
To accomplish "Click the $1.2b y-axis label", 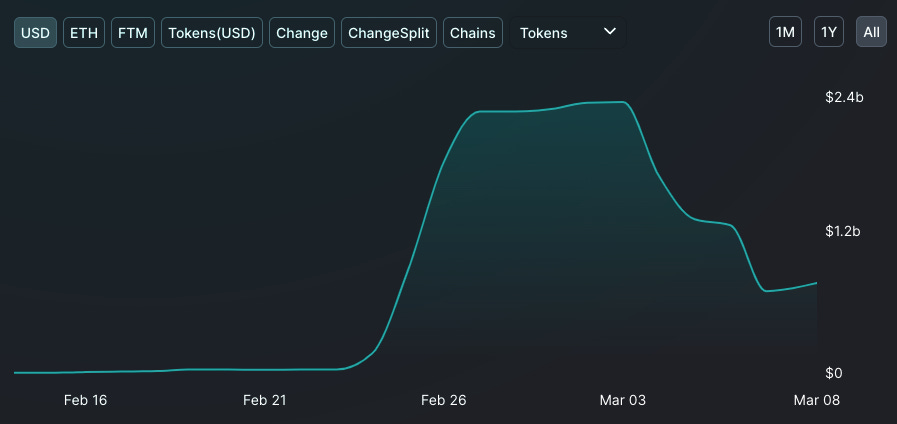I will [x=843, y=231].
